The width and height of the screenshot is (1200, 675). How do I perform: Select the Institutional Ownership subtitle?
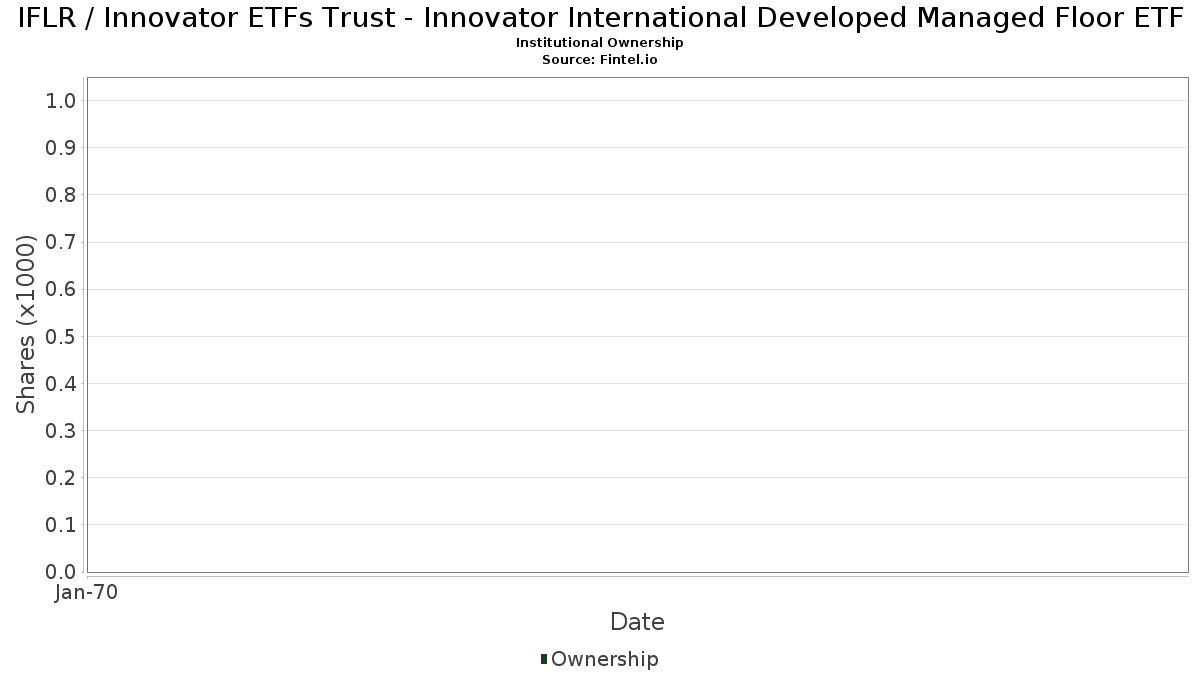tap(600, 43)
